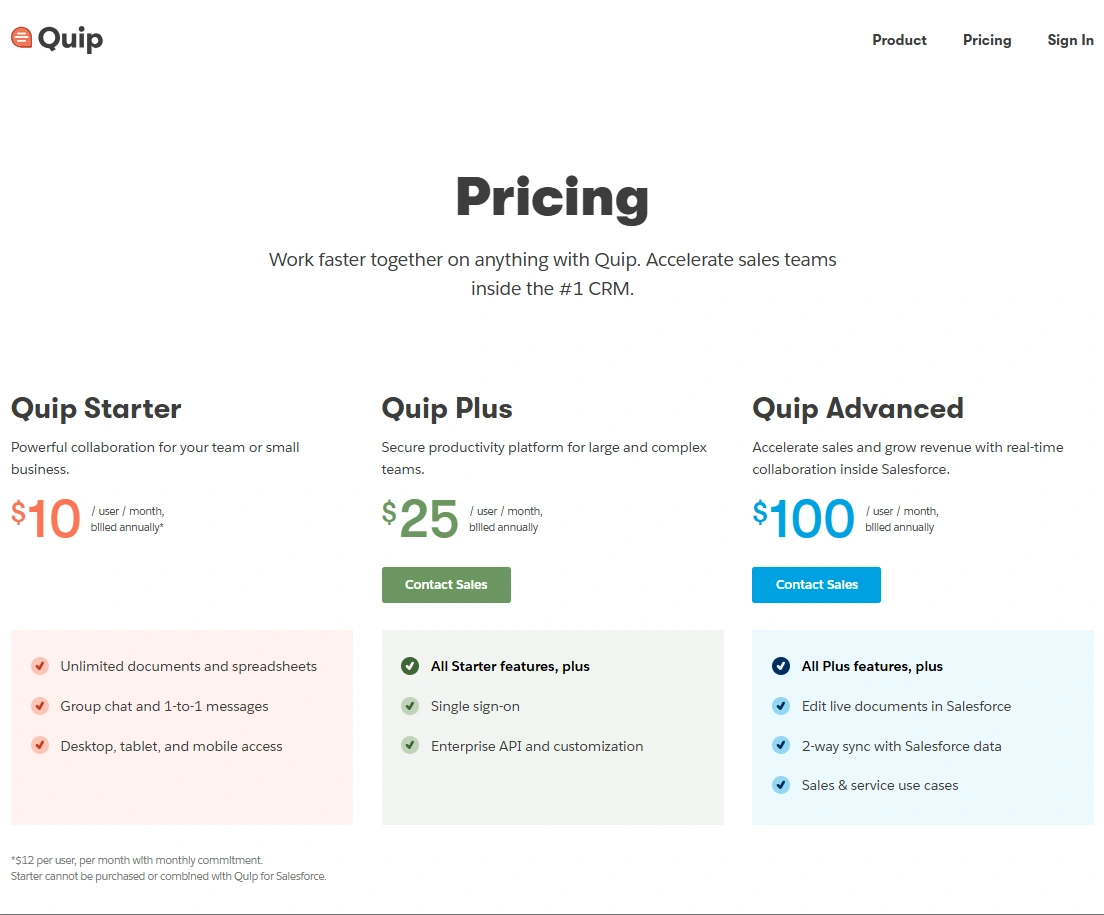The height and width of the screenshot is (915, 1104).
Task: Click checkmark beside 2-way sync with Salesforce data
Action: [781, 746]
